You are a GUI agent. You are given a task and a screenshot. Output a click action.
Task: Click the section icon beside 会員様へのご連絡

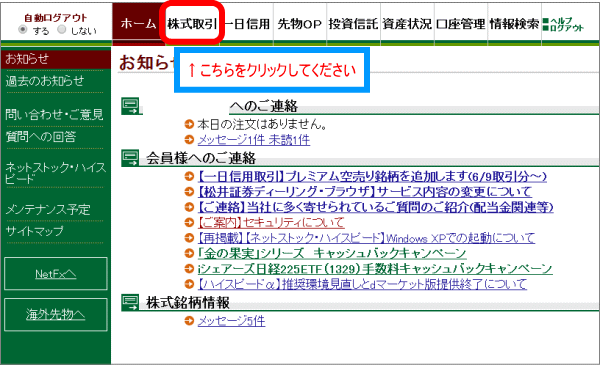coord(130,158)
